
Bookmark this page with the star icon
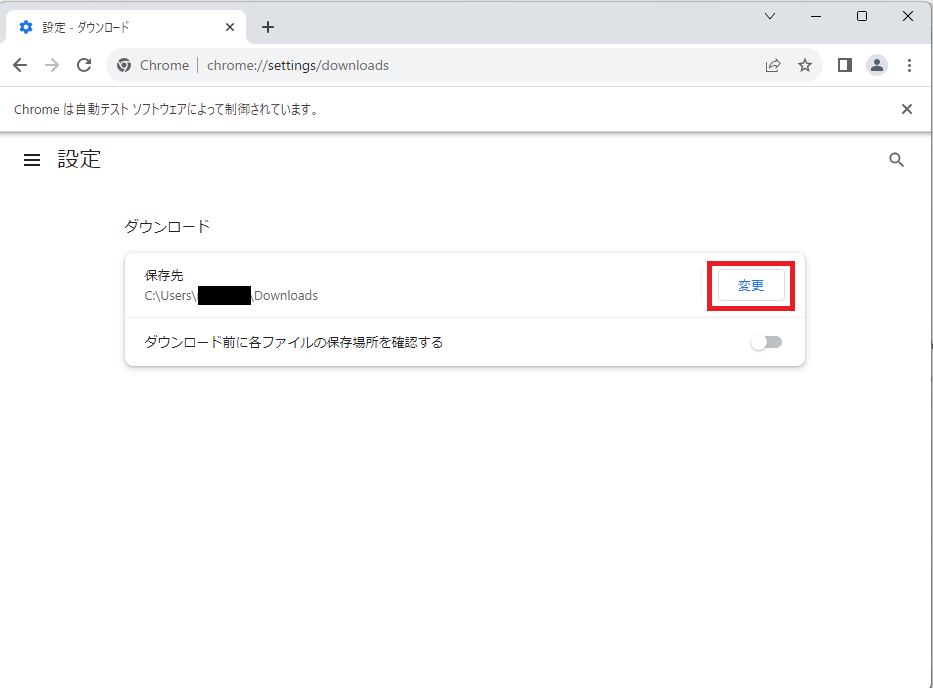tap(804, 65)
